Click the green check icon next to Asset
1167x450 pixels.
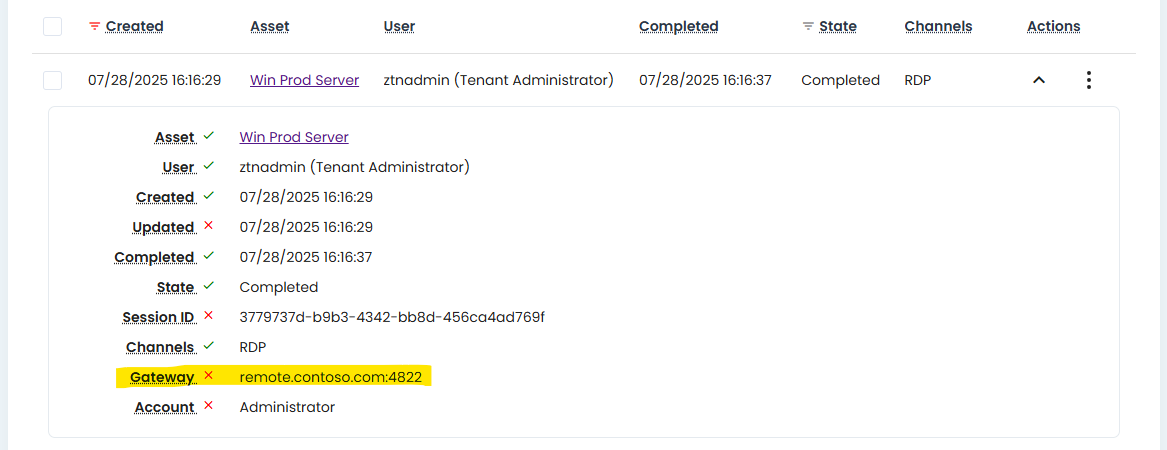pos(208,136)
